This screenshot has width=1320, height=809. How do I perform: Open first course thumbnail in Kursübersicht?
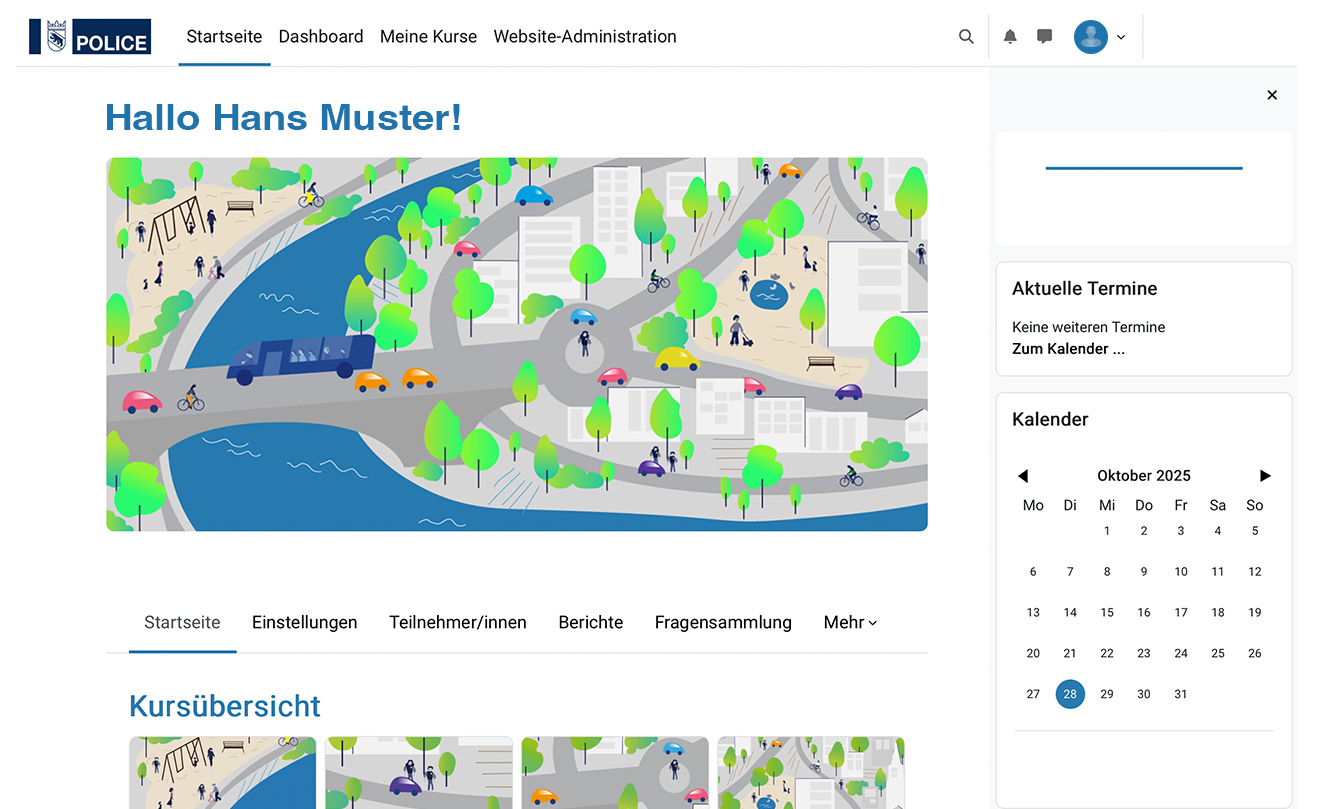pyautogui.click(x=222, y=772)
